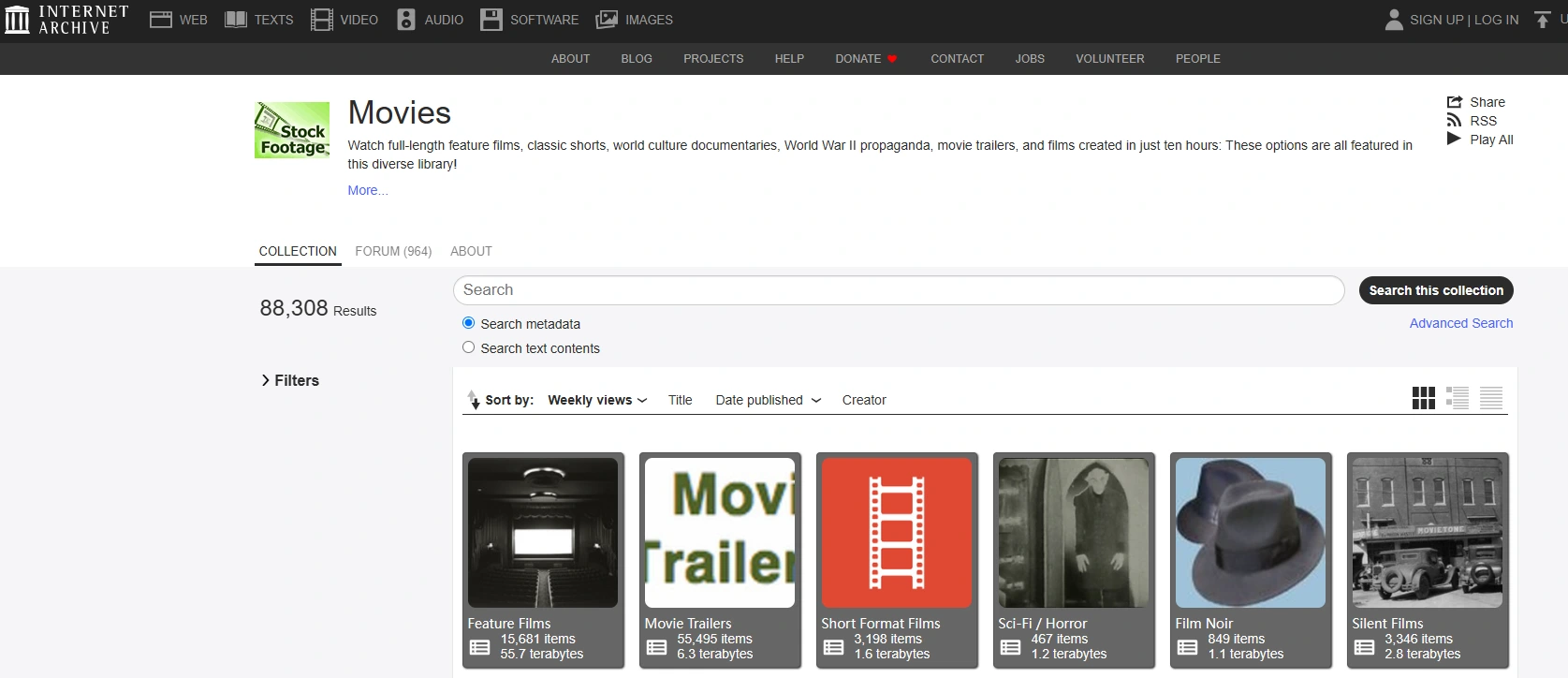
Task: Open the Feature Films theater thumbnail
Action: pos(543,533)
